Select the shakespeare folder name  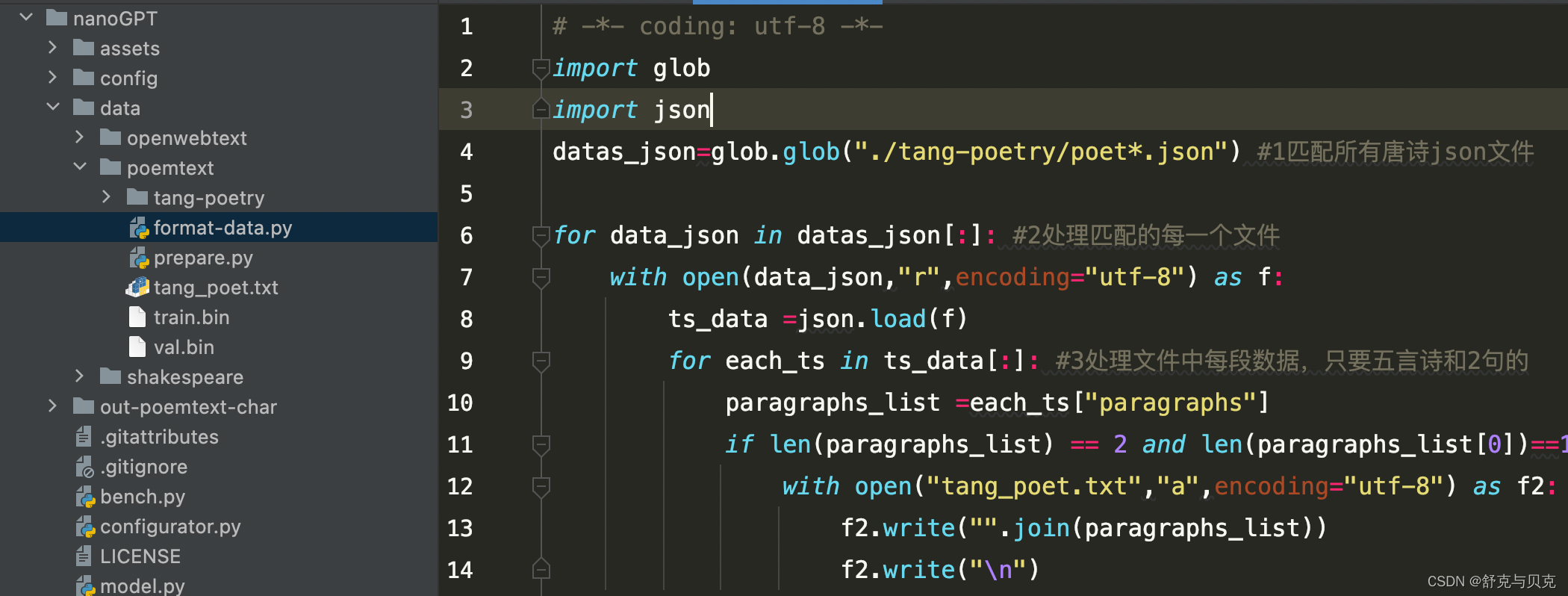[185, 377]
